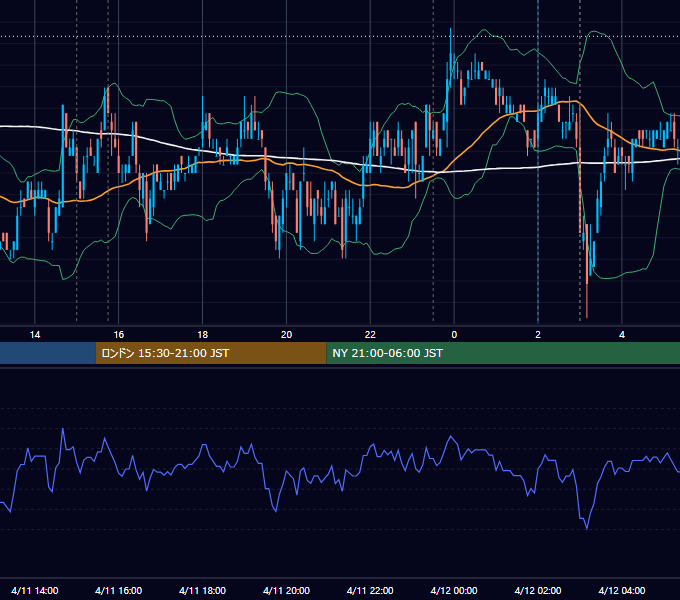Click the 4/11 14:00 date label

point(35,590)
